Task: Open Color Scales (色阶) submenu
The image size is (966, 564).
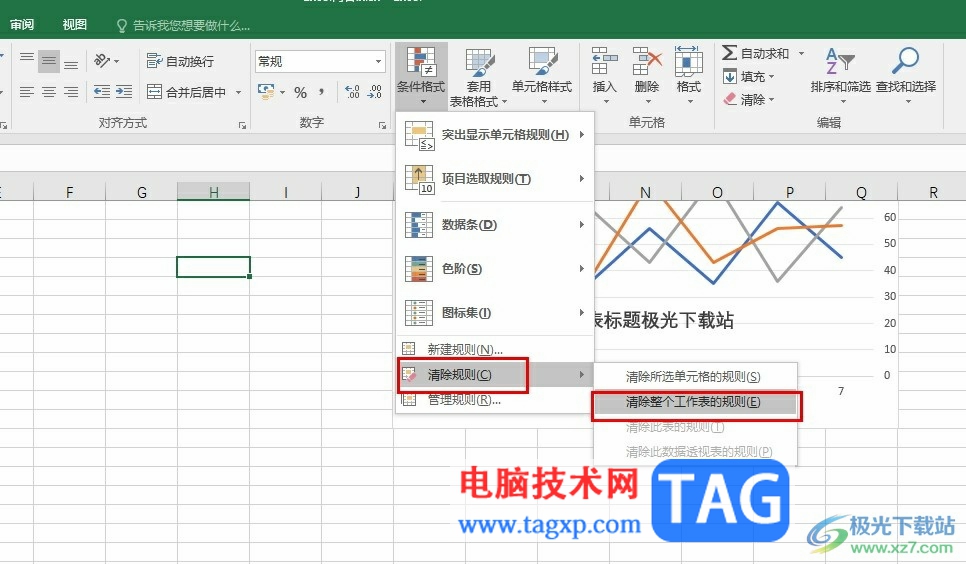Action: [x=495, y=269]
